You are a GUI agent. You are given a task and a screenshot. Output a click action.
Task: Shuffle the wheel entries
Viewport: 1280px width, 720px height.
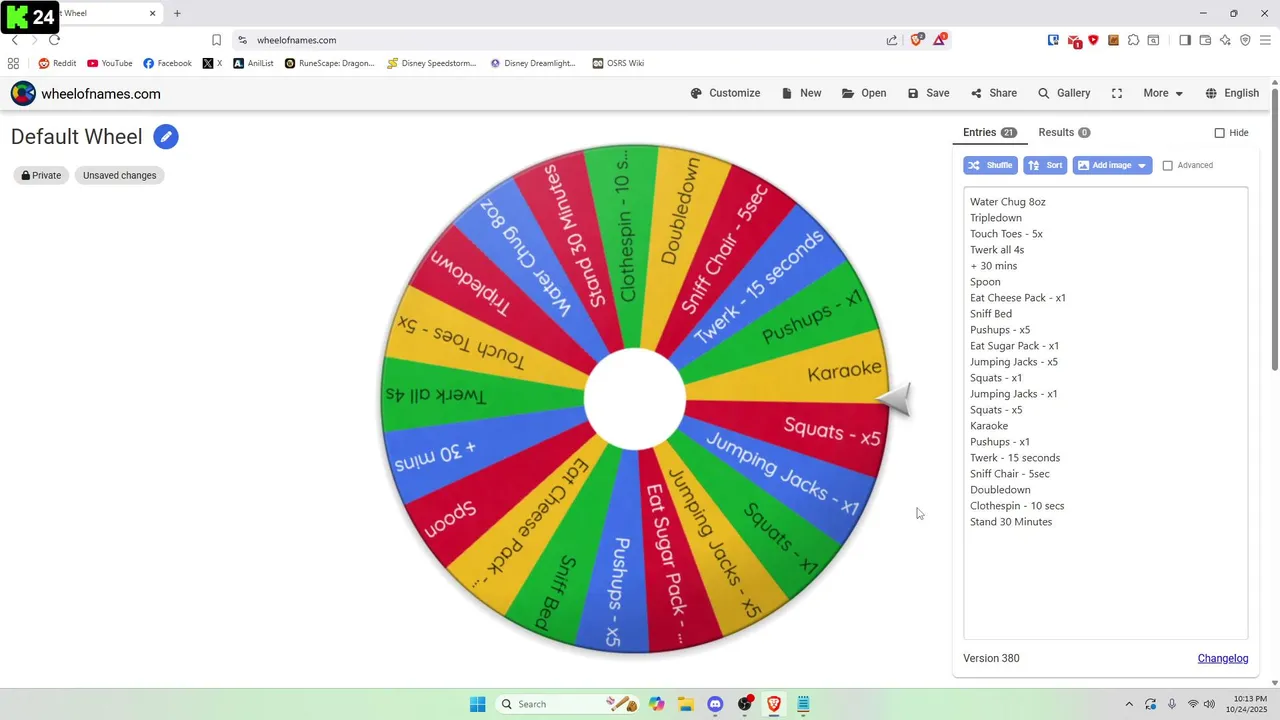(990, 165)
